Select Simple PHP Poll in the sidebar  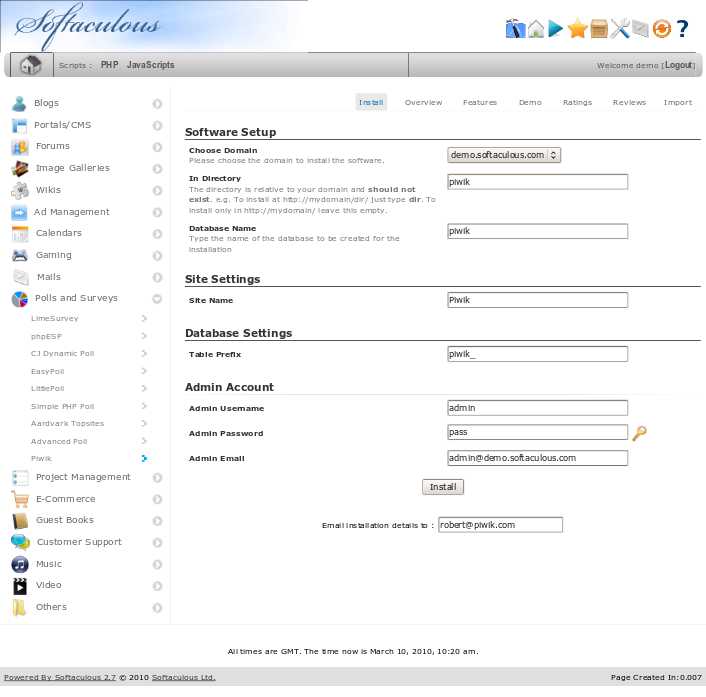pos(62,406)
